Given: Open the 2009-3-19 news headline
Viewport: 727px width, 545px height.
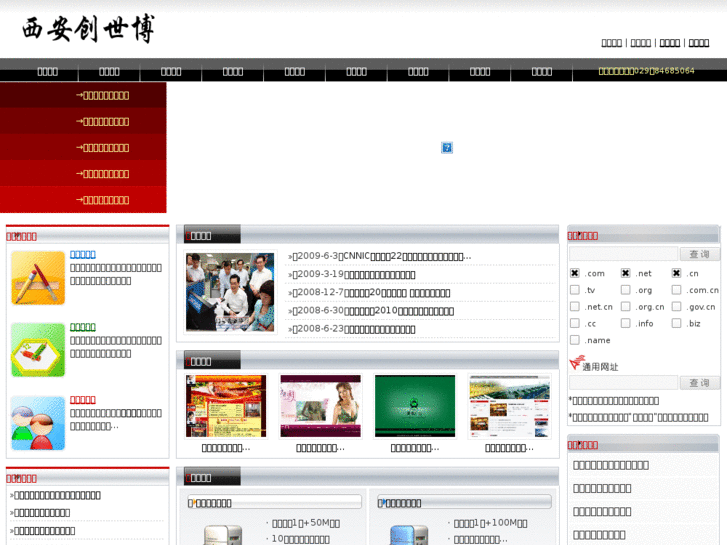Looking at the screenshot, I should (352, 275).
